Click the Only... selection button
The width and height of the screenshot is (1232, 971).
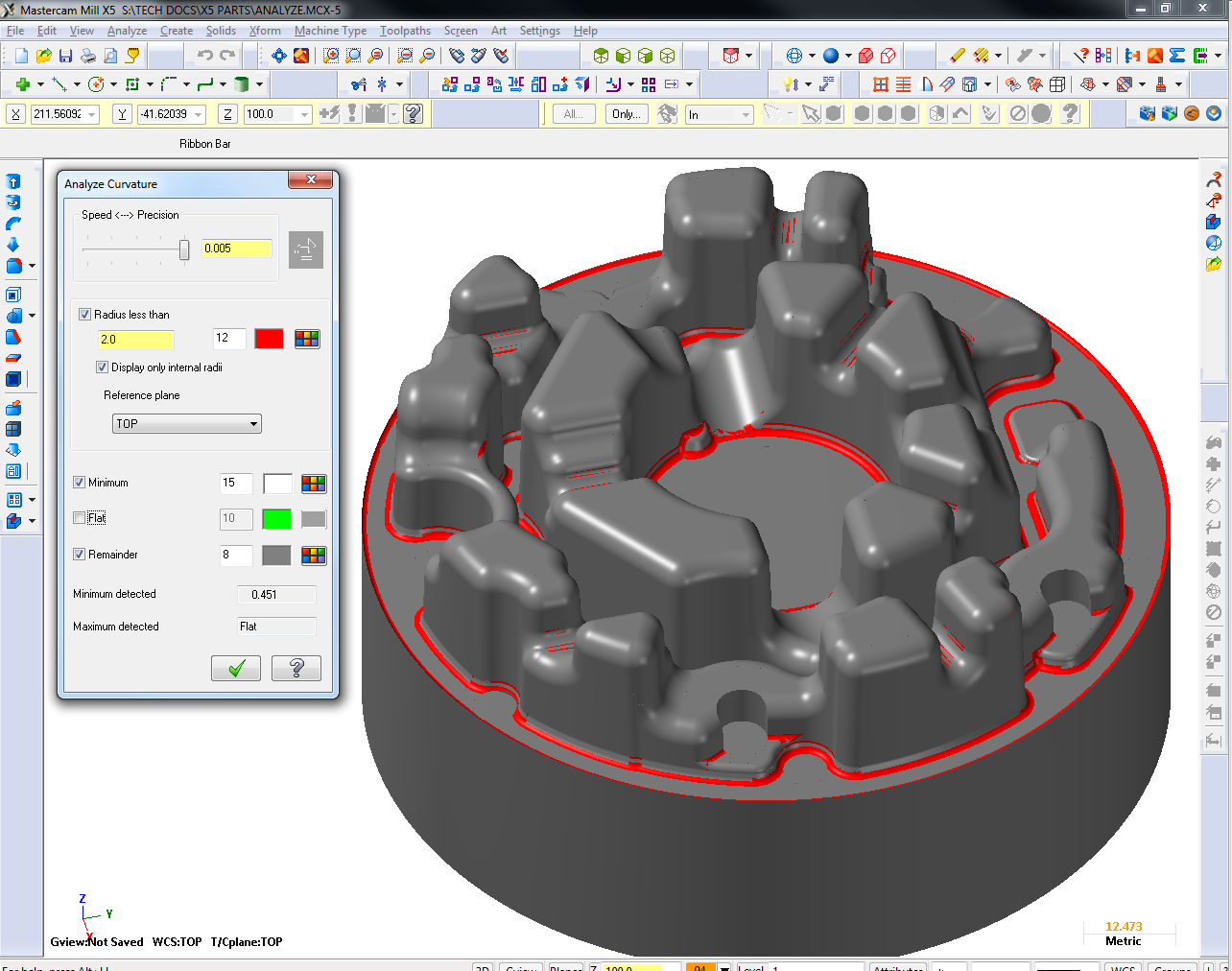626,113
